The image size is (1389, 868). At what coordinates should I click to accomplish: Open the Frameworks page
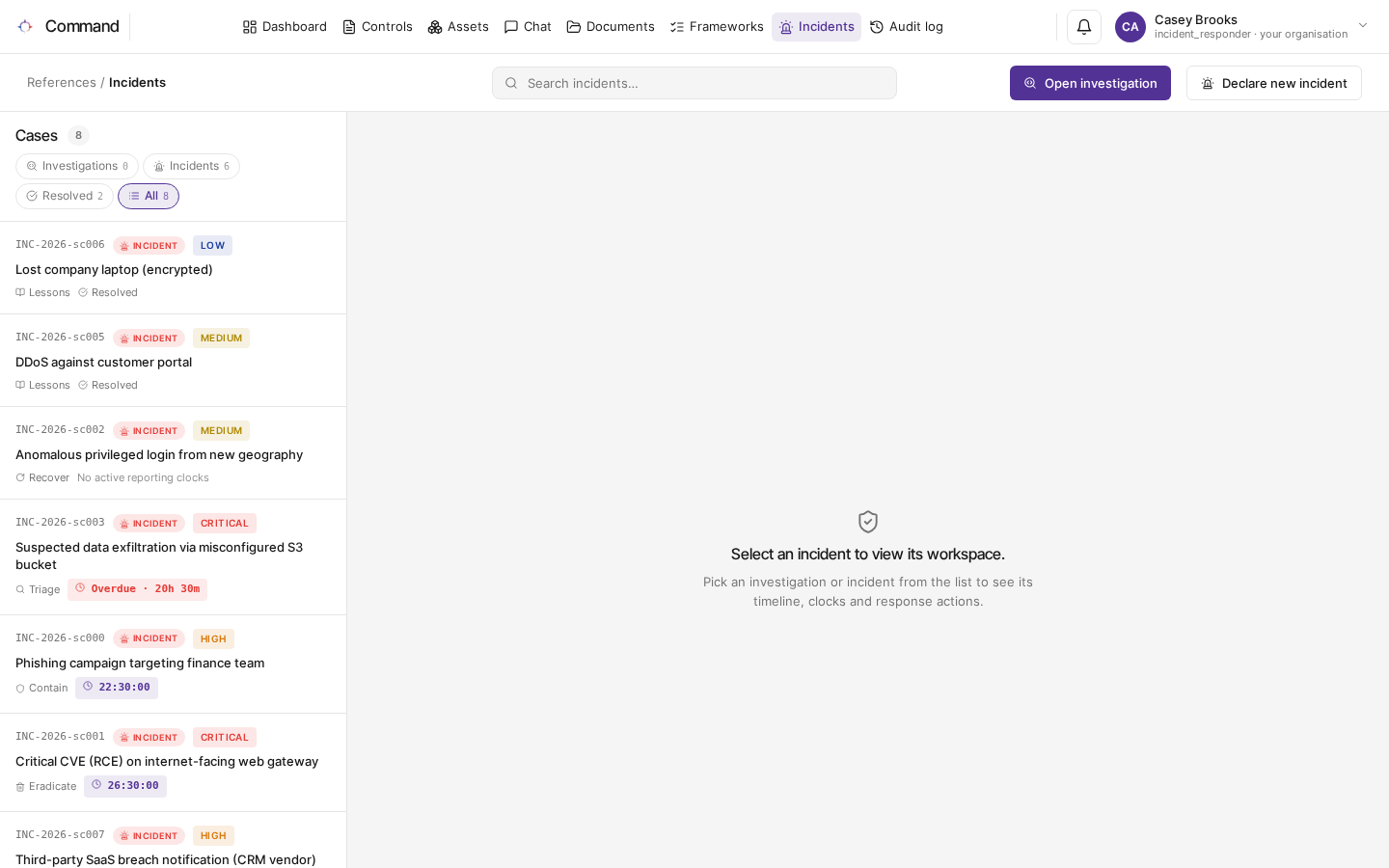click(x=717, y=27)
